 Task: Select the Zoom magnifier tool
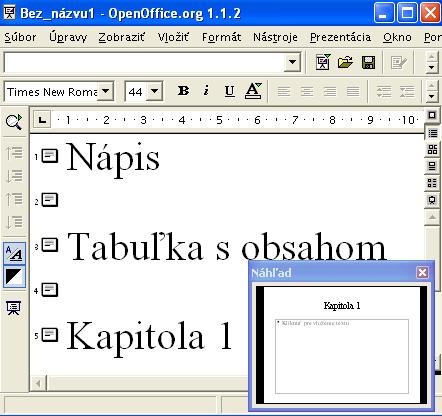14,122
